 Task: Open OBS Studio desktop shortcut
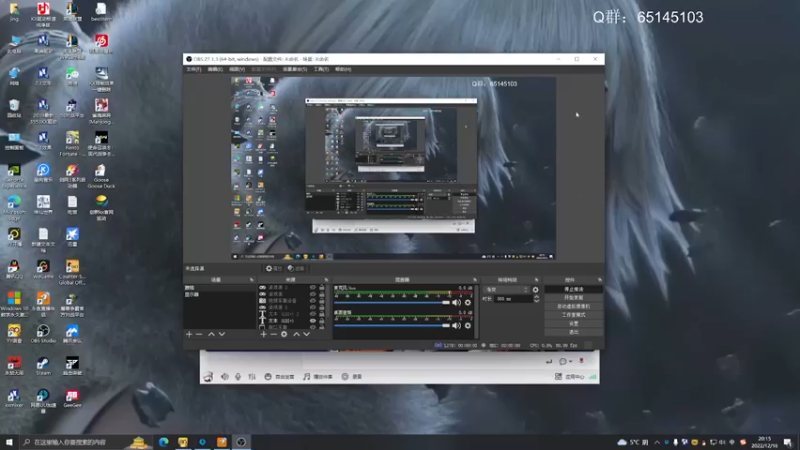[43, 334]
